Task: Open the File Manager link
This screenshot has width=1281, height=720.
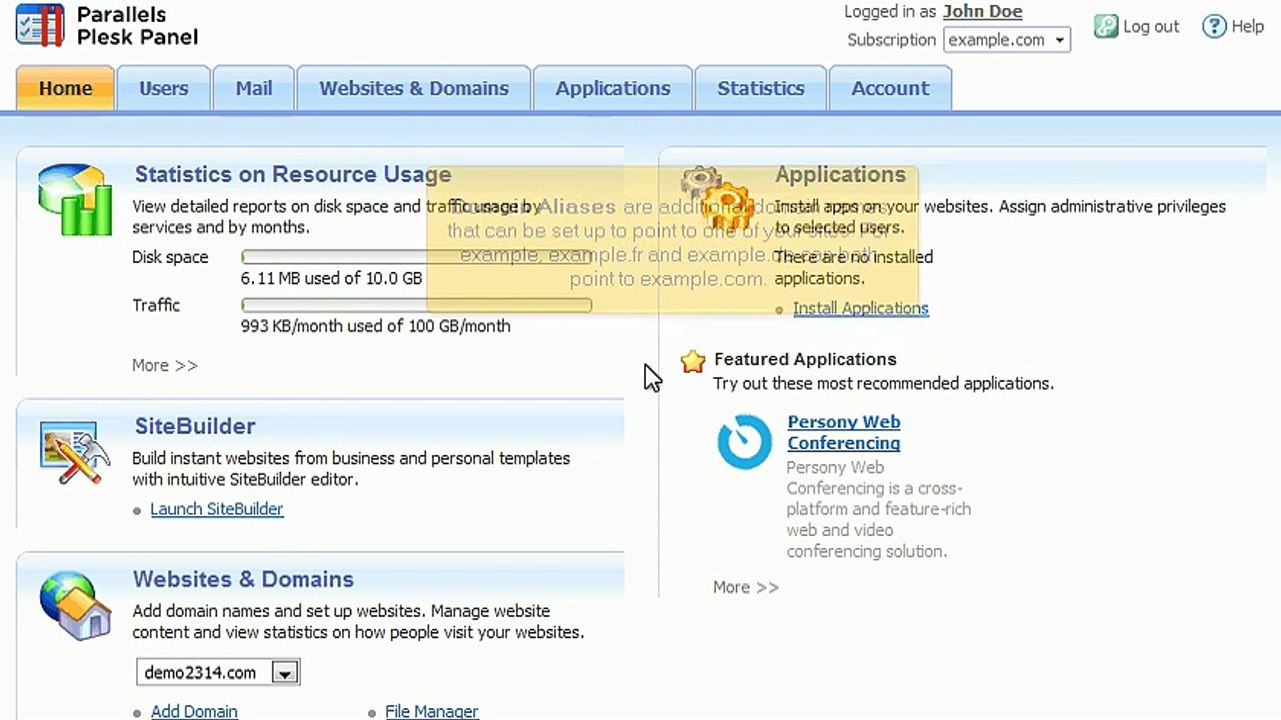Action: (x=432, y=712)
